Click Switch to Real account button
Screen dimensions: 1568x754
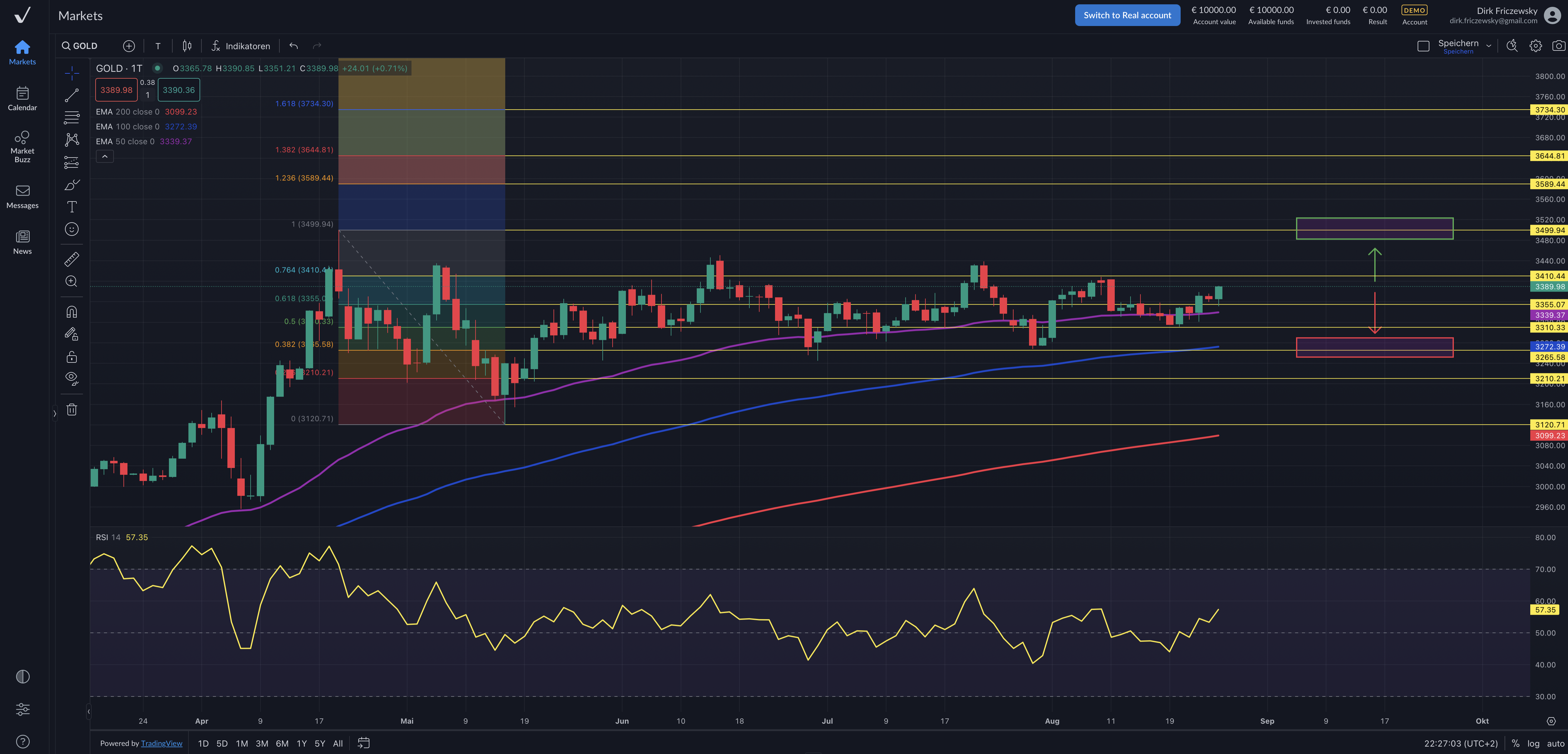pyautogui.click(x=1127, y=15)
